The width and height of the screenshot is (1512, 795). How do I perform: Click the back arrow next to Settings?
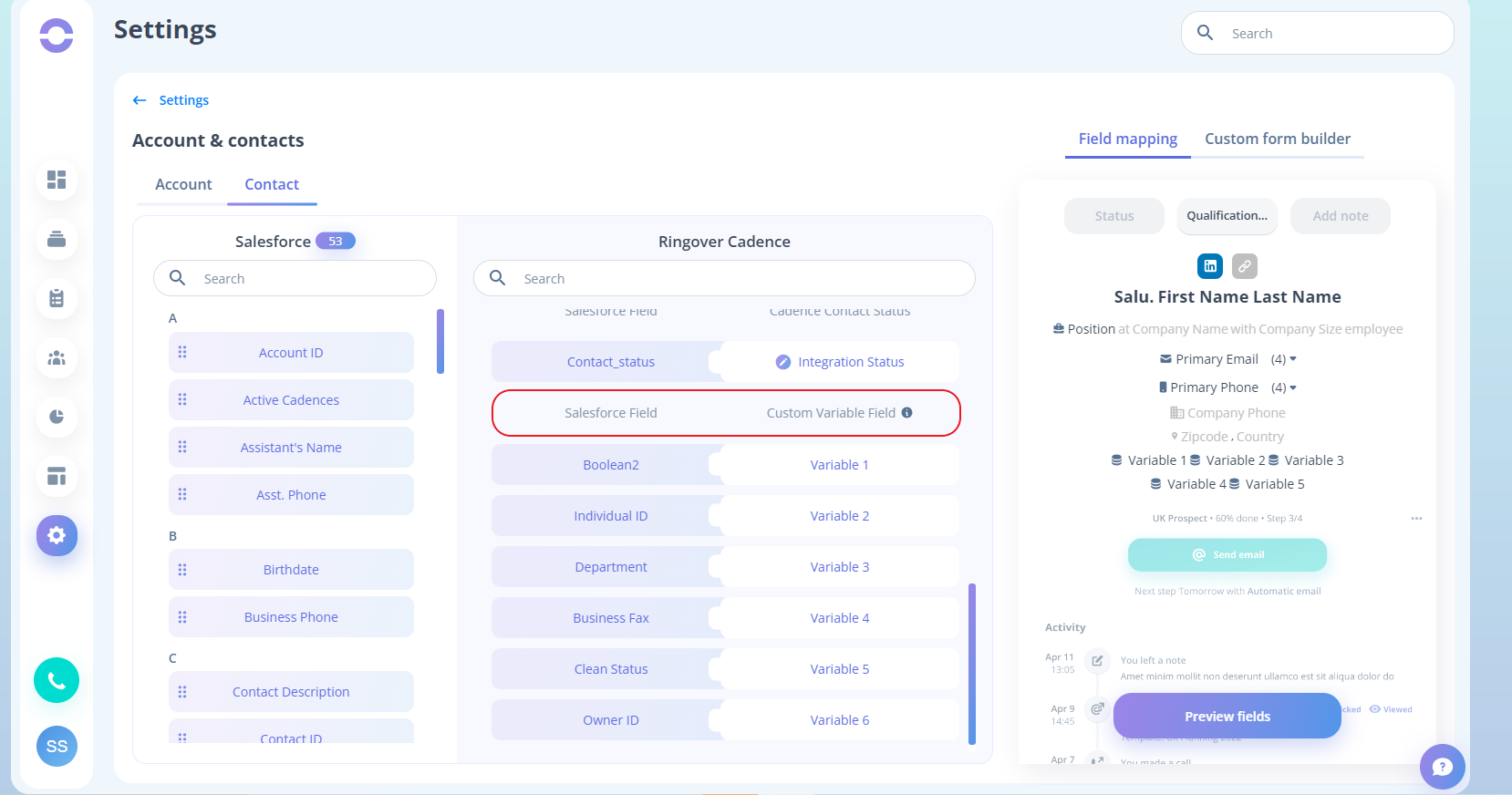pos(140,100)
